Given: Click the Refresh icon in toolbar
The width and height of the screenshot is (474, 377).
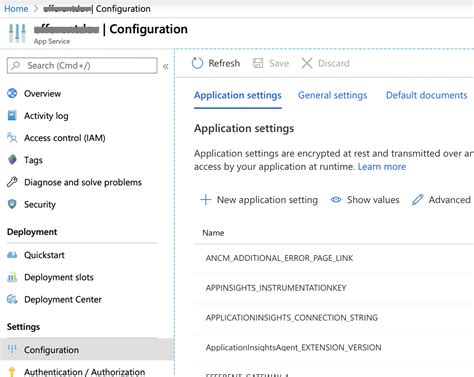Looking at the screenshot, I should [x=197, y=63].
